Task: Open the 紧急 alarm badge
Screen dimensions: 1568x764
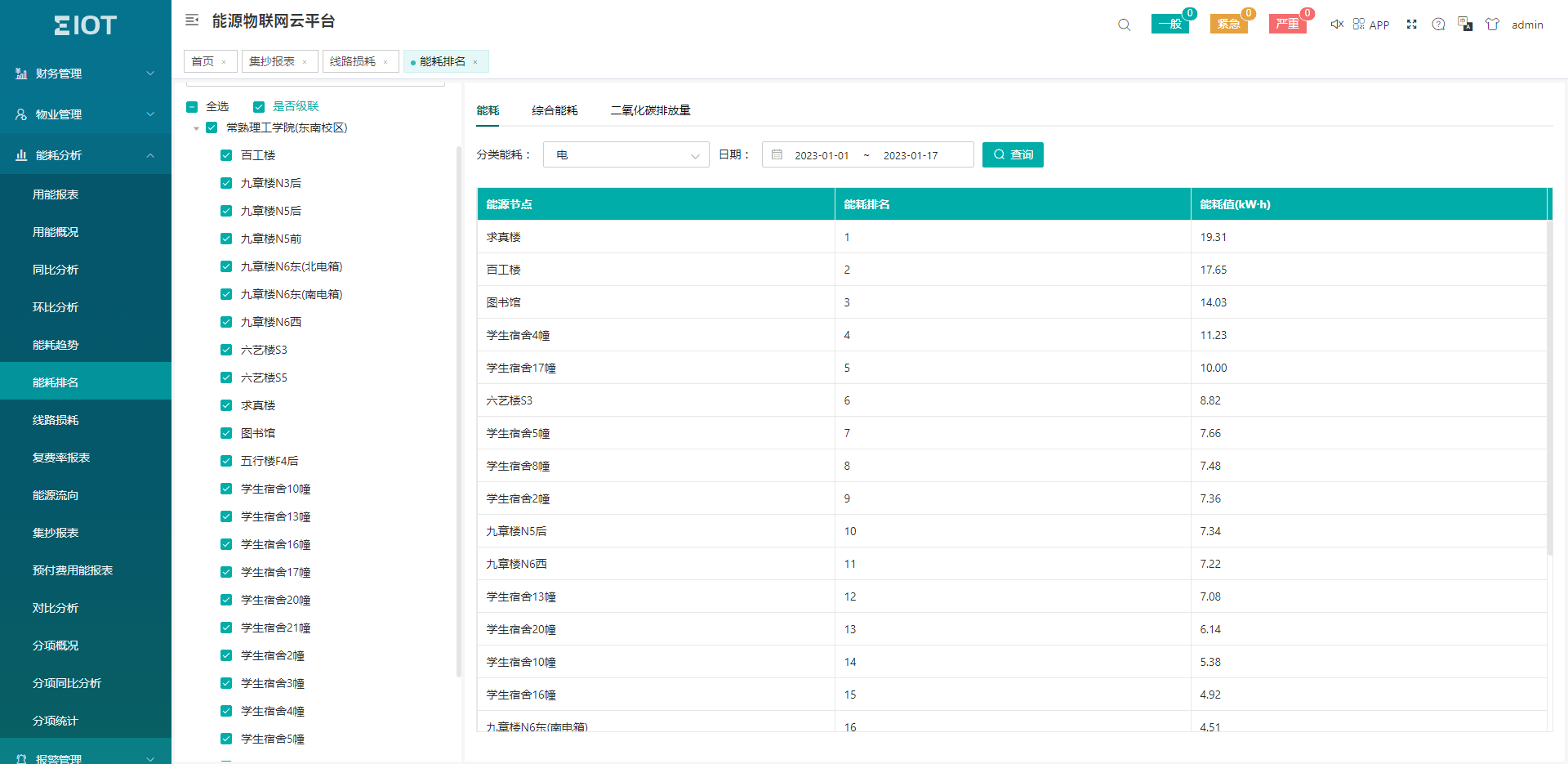Action: point(1229,24)
